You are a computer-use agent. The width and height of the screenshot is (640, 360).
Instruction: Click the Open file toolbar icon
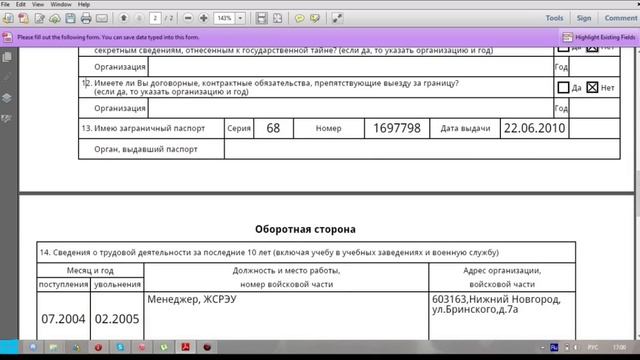pos(8,18)
